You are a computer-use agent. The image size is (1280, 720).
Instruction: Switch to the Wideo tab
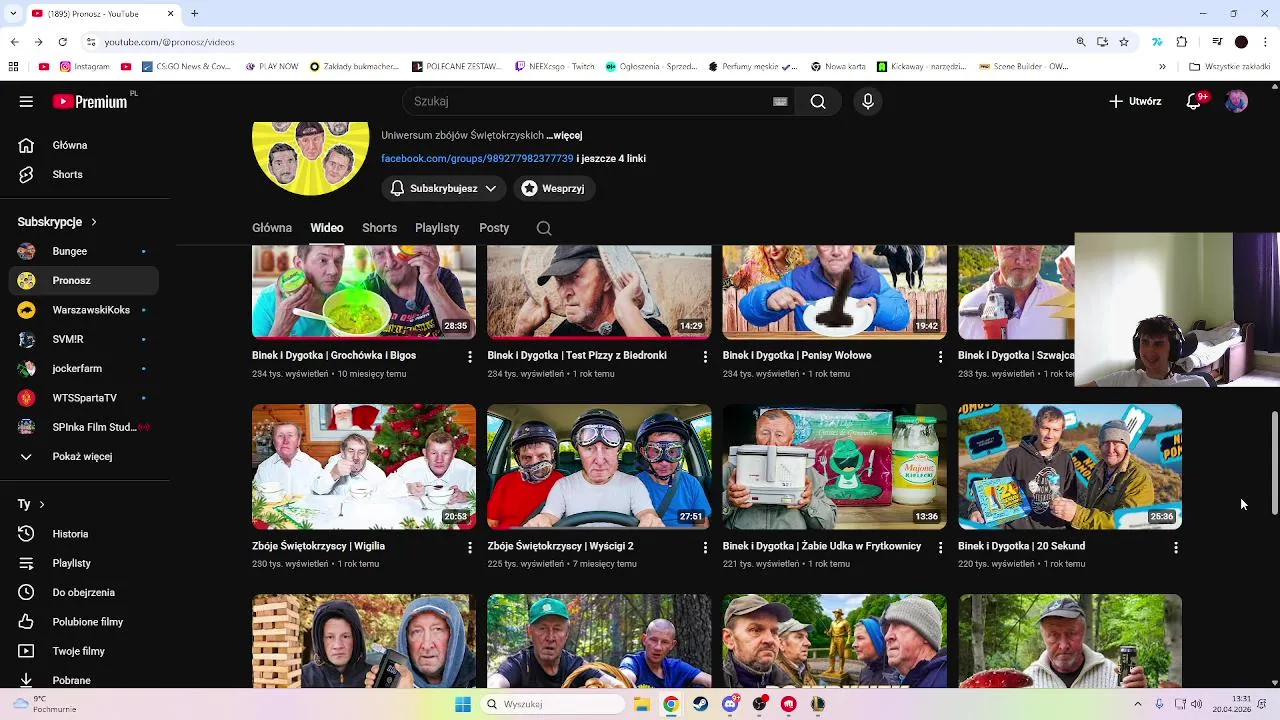coord(327,228)
